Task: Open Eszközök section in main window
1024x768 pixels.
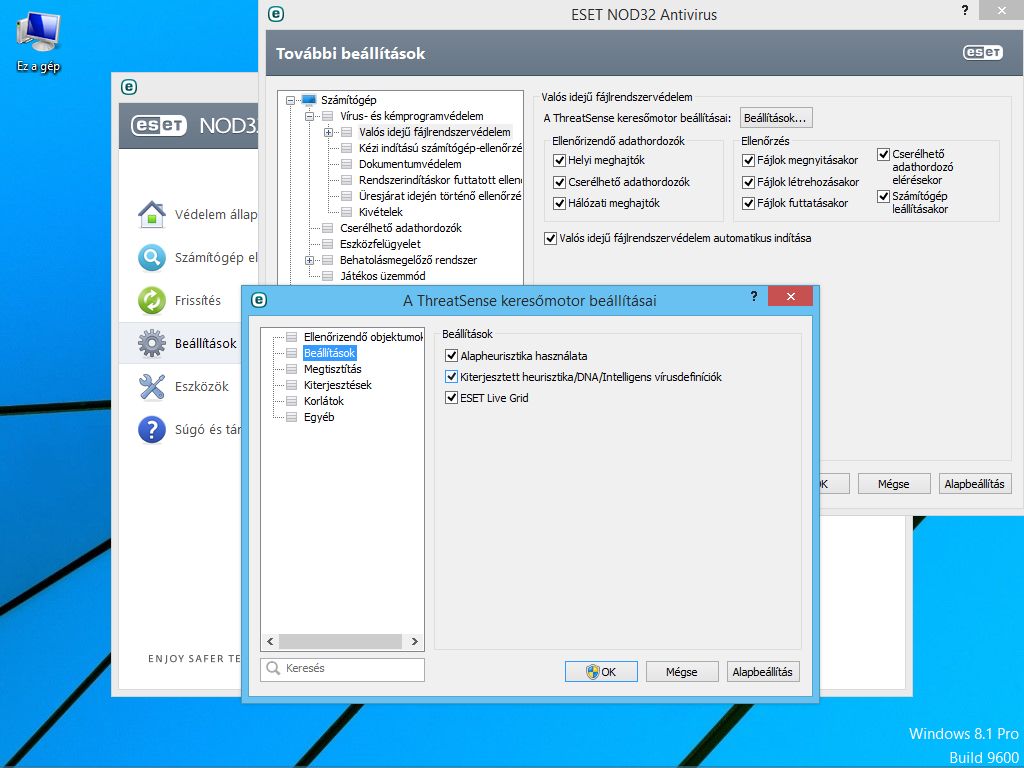Action: point(201,387)
